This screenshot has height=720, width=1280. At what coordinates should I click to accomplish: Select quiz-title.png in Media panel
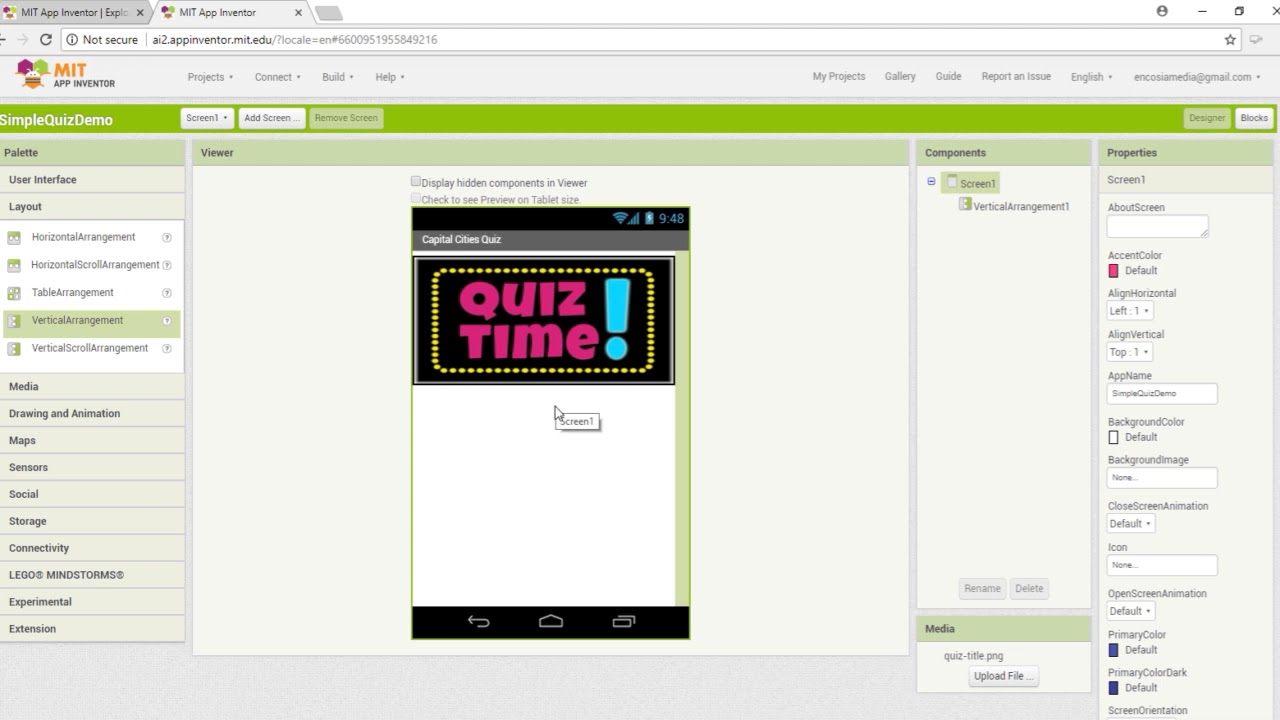973,656
